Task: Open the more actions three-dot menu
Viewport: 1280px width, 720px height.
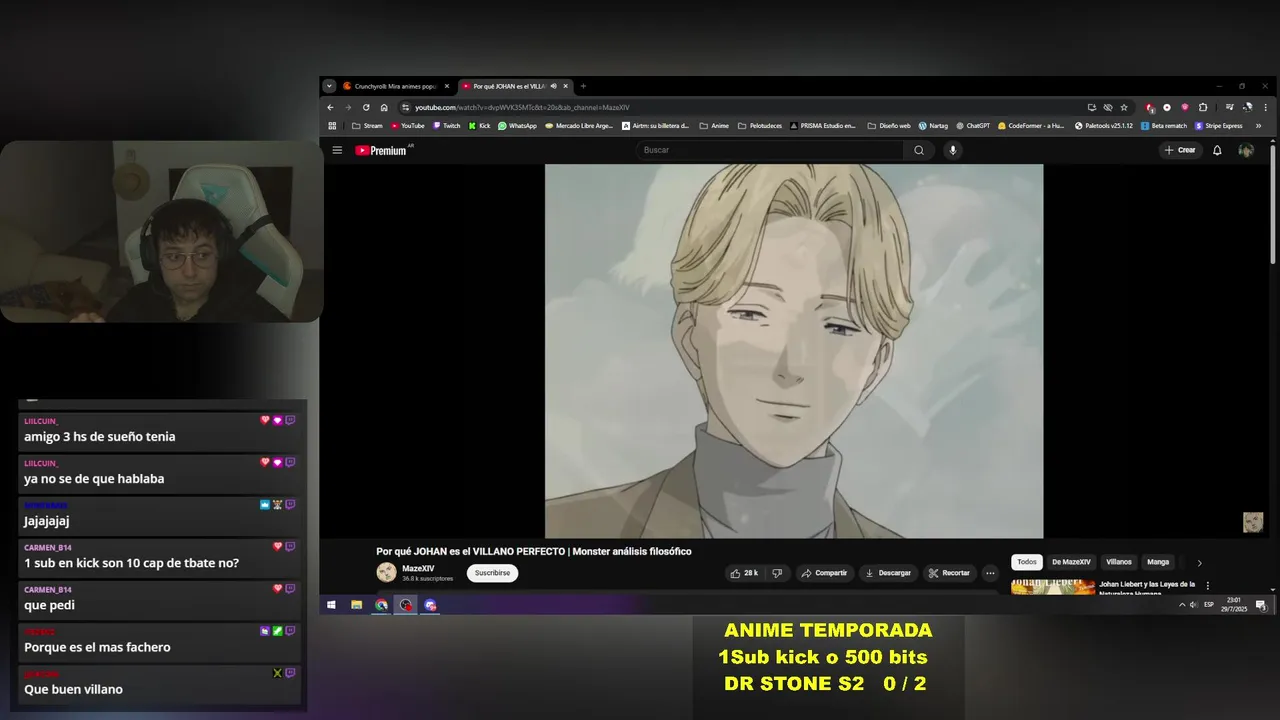Action: (x=990, y=573)
